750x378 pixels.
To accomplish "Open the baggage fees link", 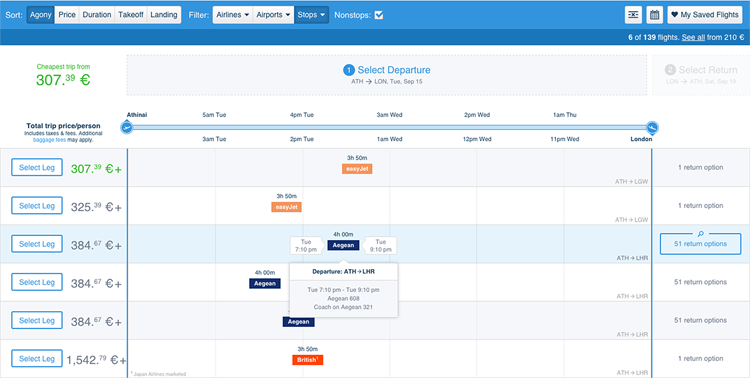I will [x=49, y=140].
